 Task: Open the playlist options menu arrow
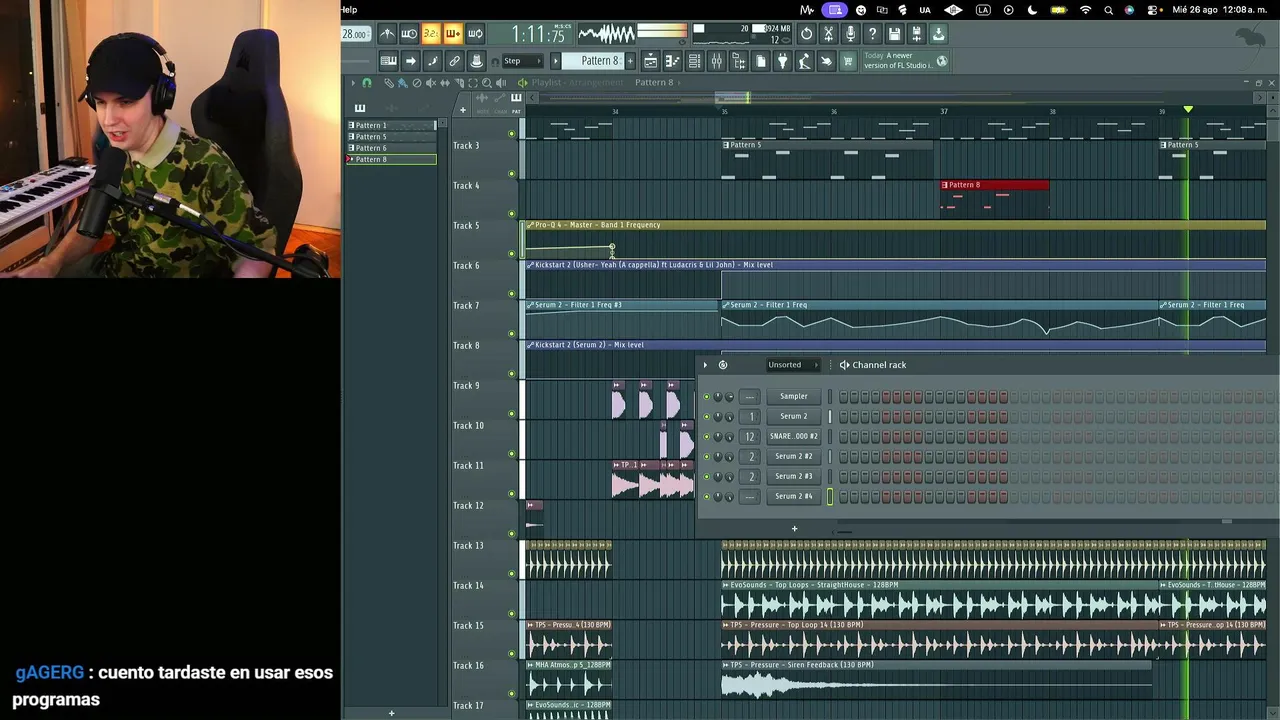pos(352,83)
